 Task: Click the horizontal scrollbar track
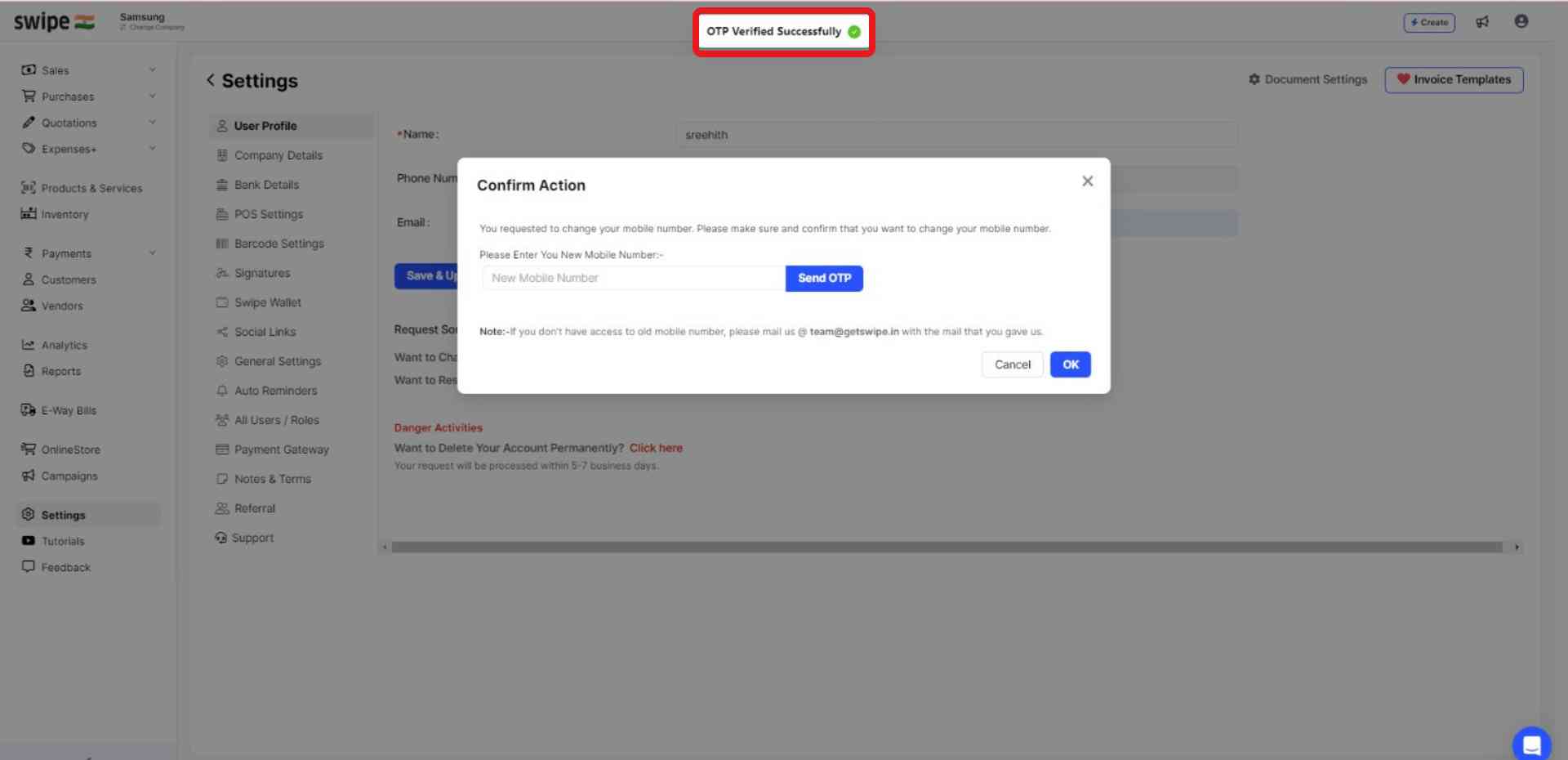pyautogui.click(x=947, y=548)
